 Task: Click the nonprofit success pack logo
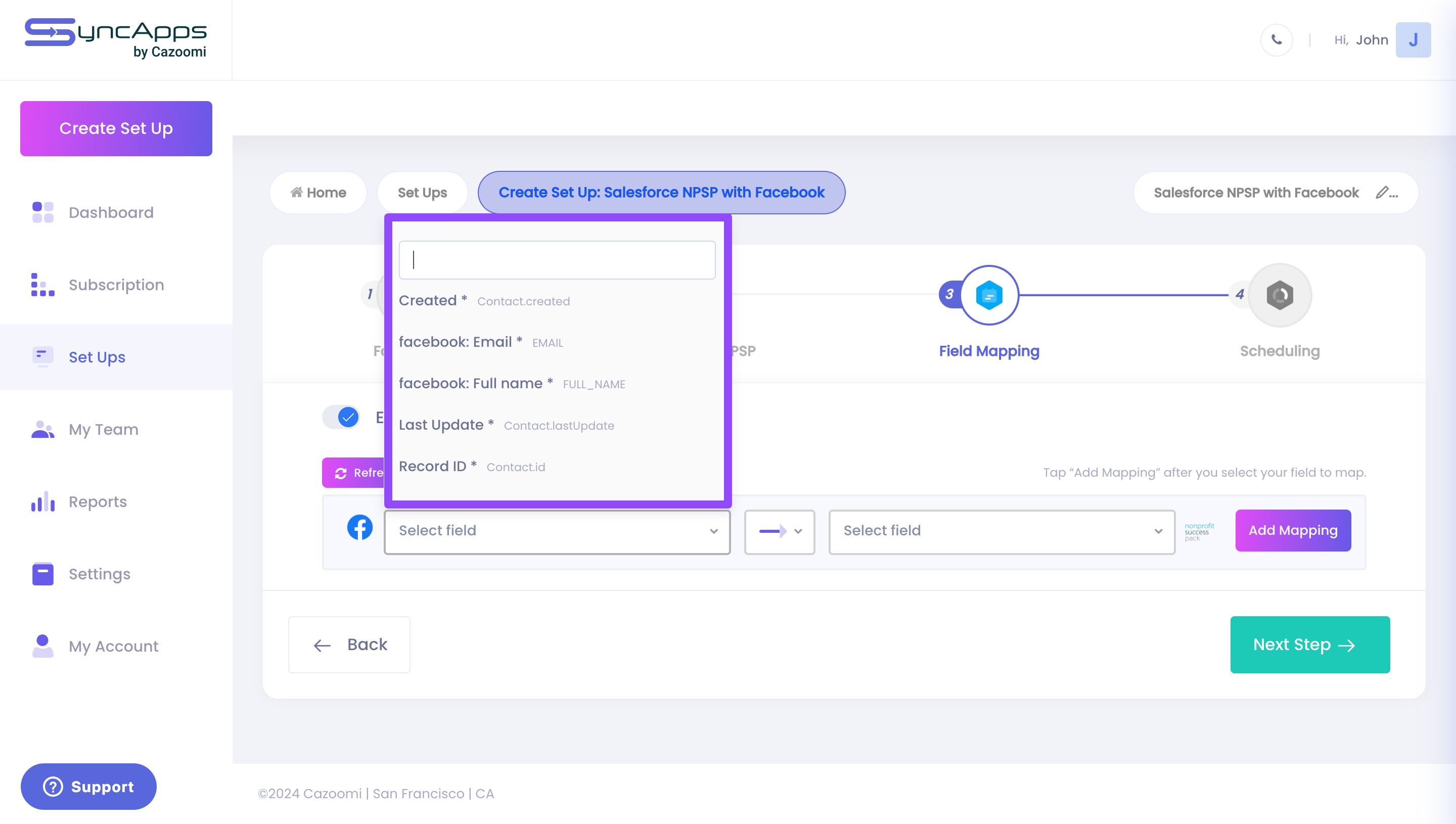point(1200,531)
